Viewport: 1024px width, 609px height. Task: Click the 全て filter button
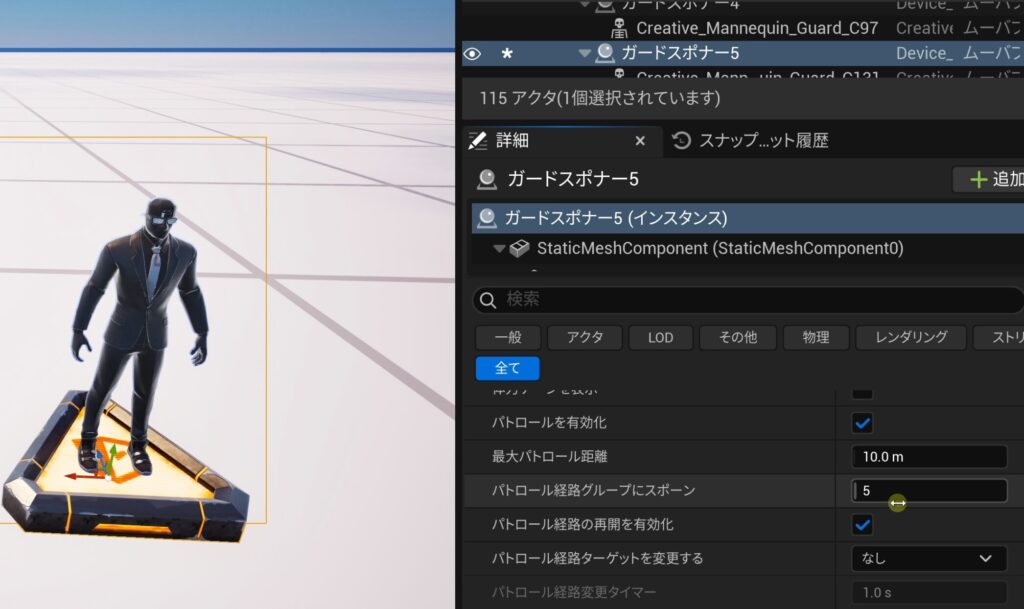click(507, 369)
